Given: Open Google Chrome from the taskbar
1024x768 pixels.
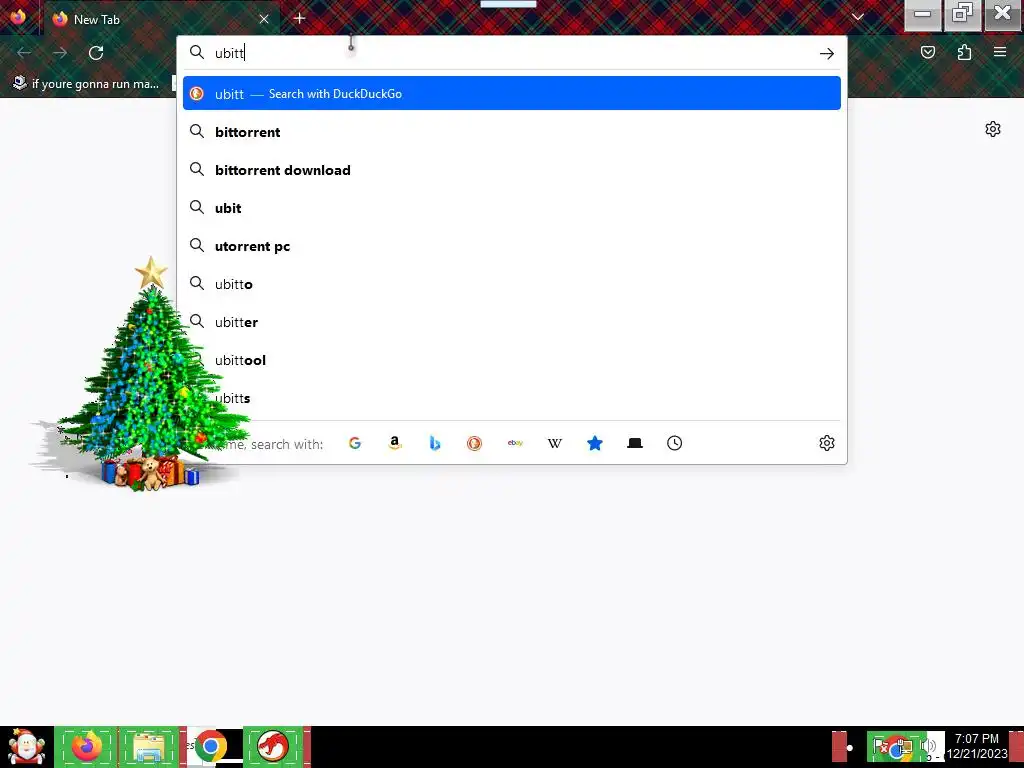Looking at the screenshot, I should point(211,747).
